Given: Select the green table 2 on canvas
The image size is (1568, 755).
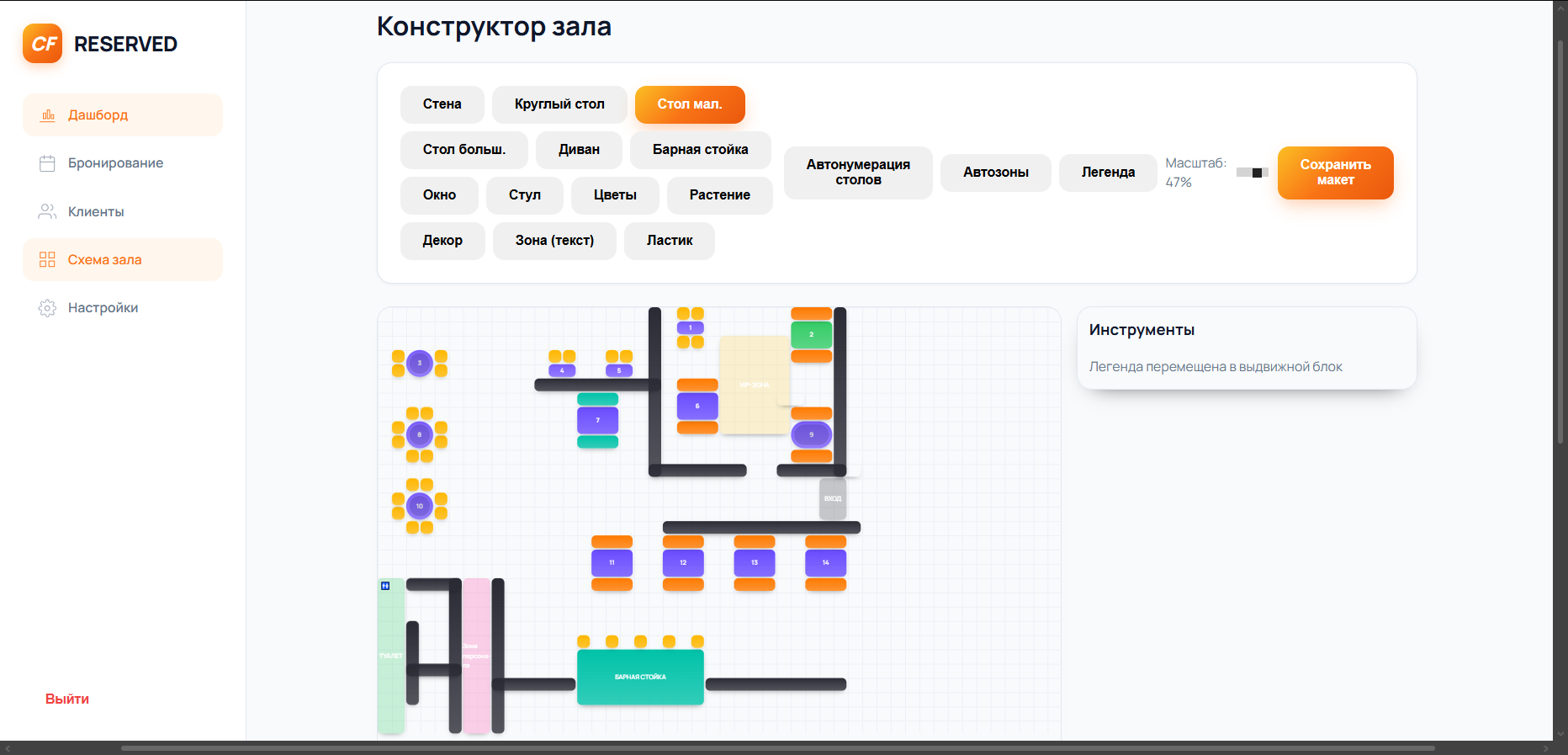Looking at the screenshot, I should click(x=812, y=334).
